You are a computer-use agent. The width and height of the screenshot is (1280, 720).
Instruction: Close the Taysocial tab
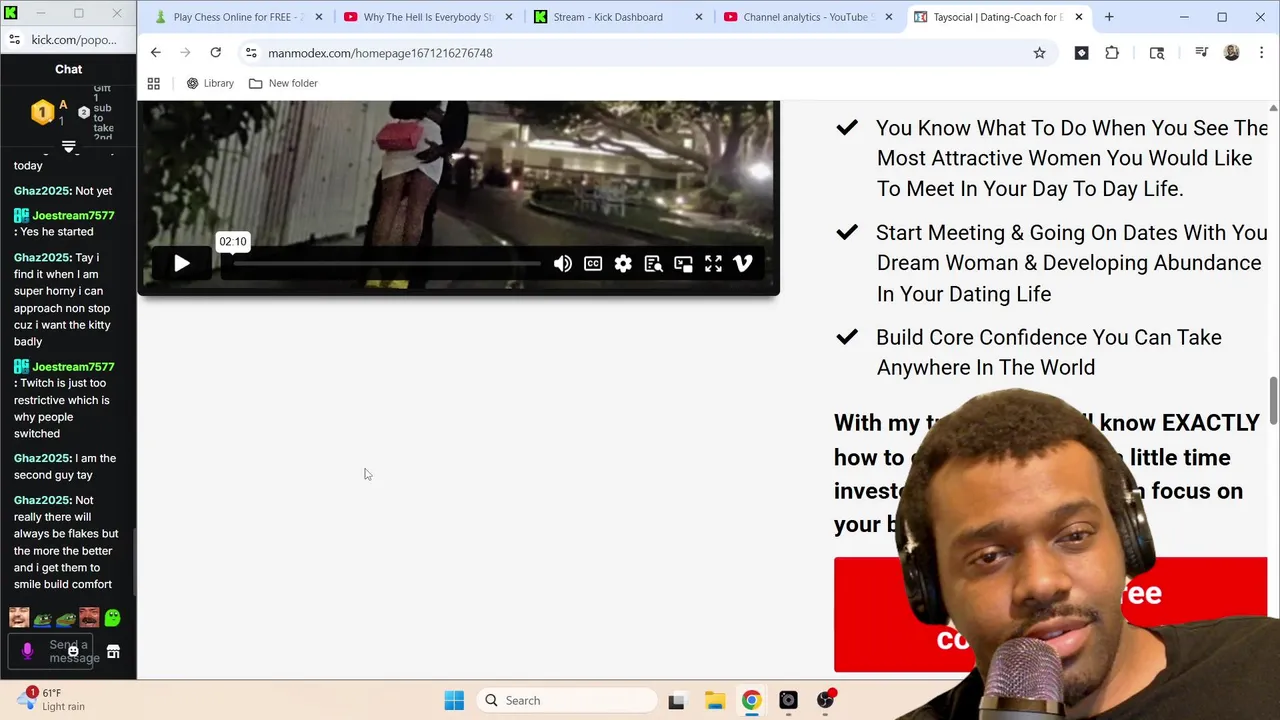[1078, 17]
